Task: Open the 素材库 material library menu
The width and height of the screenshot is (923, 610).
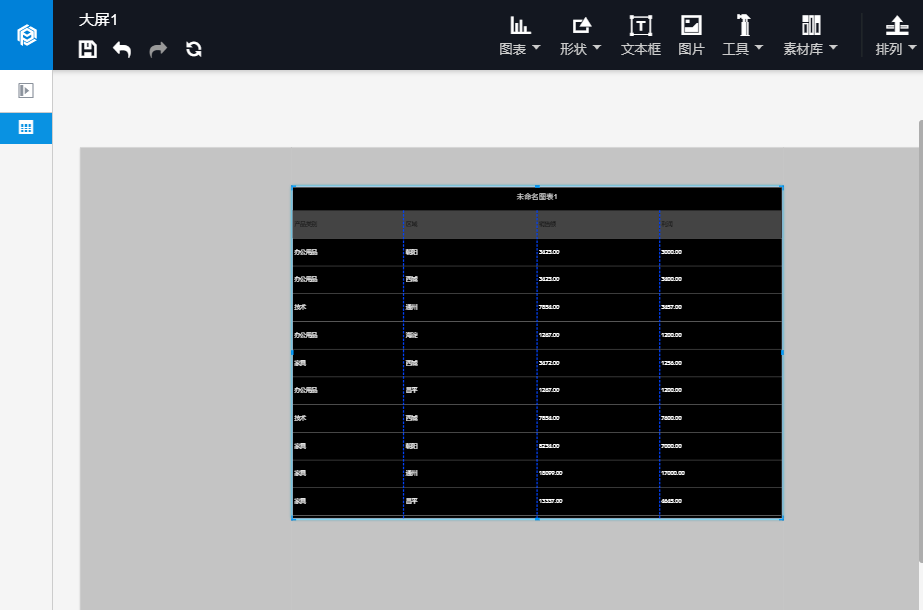Action: coord(810,35)
